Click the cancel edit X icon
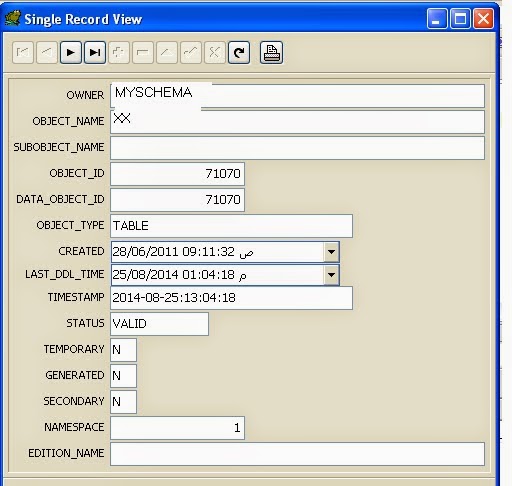This screenshot has width=512, height=486. (x=215, y=52)
